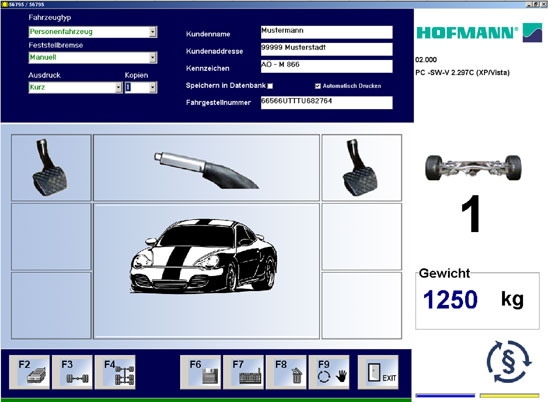Click the sports car image panel

(207, 271)
